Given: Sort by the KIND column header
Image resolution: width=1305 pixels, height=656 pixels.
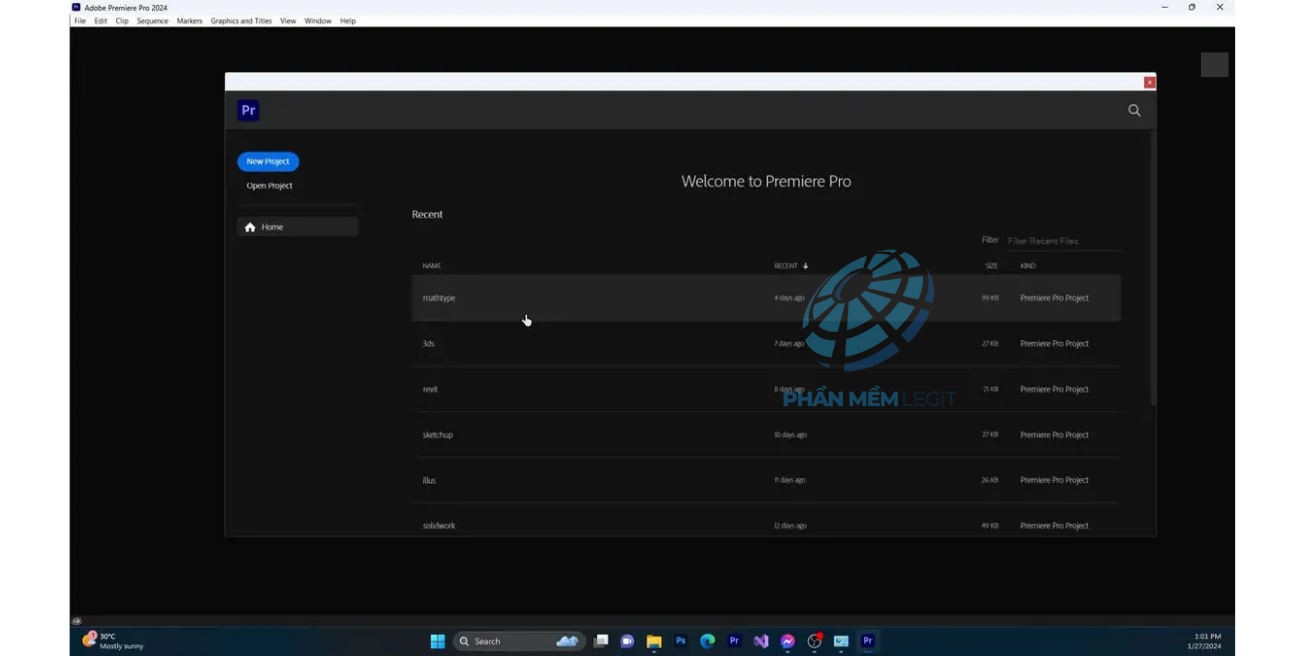Looking at the screenshot, I should click(1028, 266).
